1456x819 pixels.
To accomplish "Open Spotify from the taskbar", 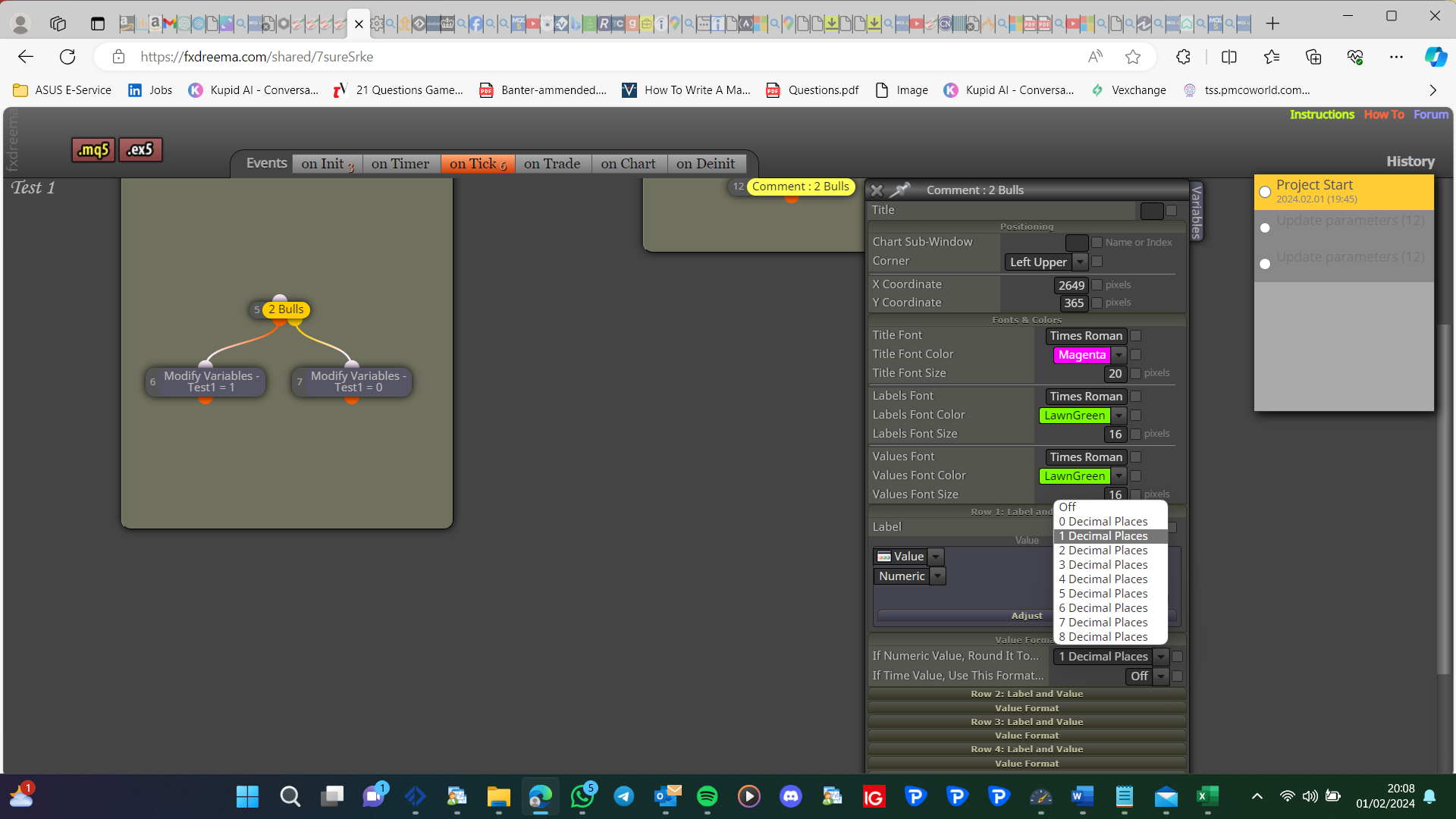I will click(x=707, y=796).
